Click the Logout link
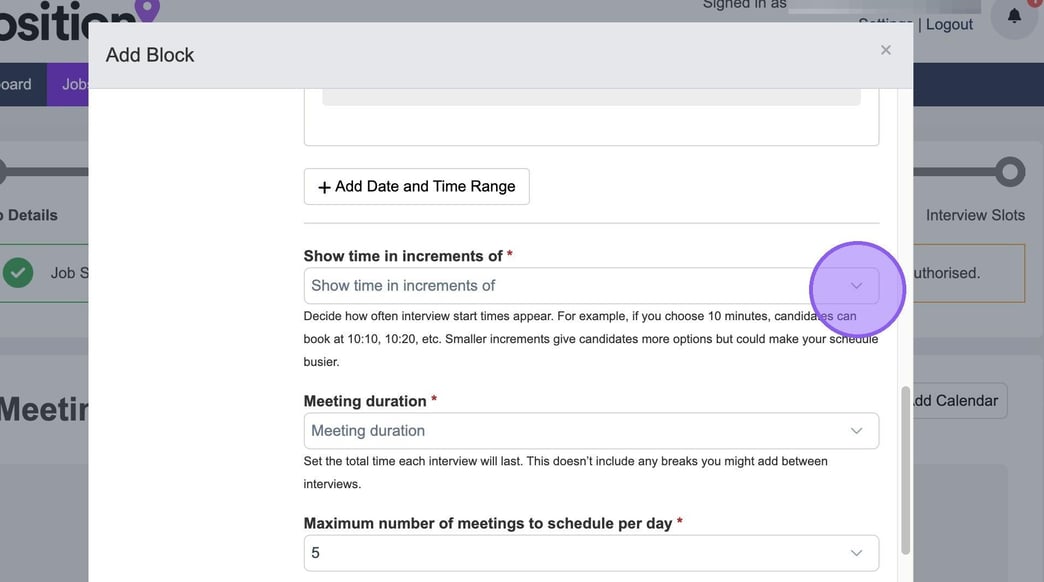 pos(949,25)
